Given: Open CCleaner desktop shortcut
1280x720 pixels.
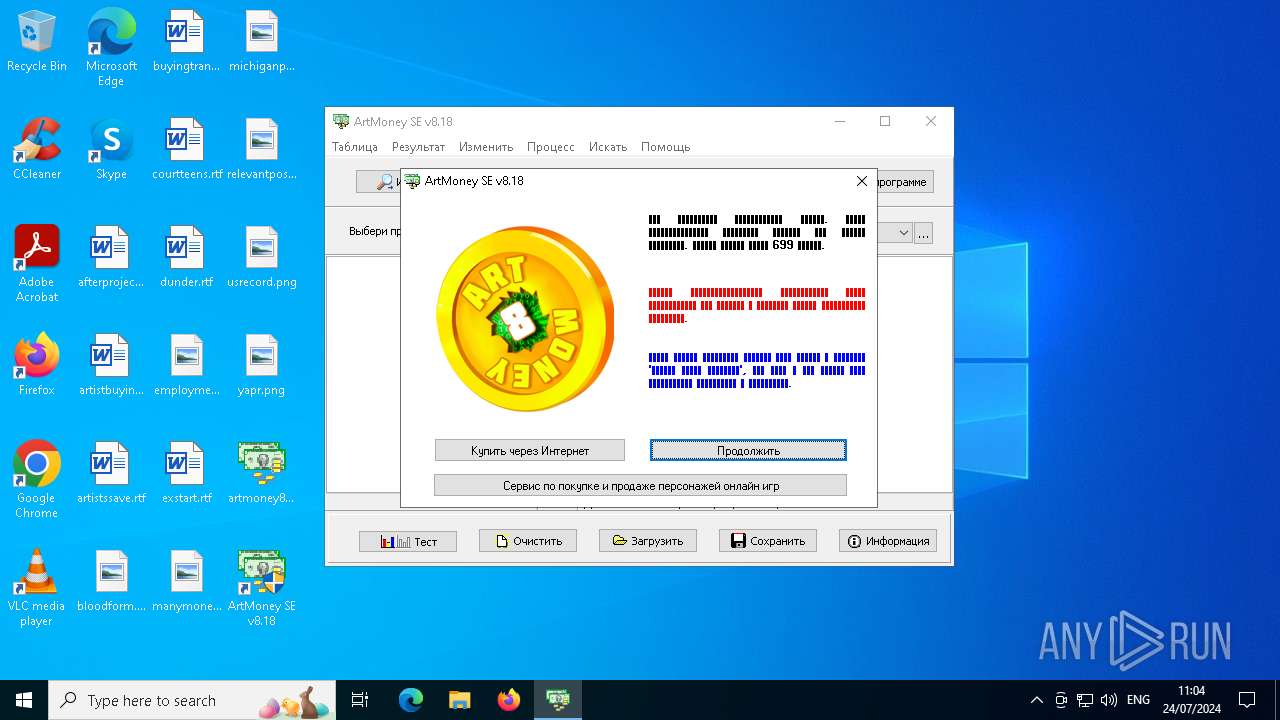Looking at the screenshot, I should (37, 149).
